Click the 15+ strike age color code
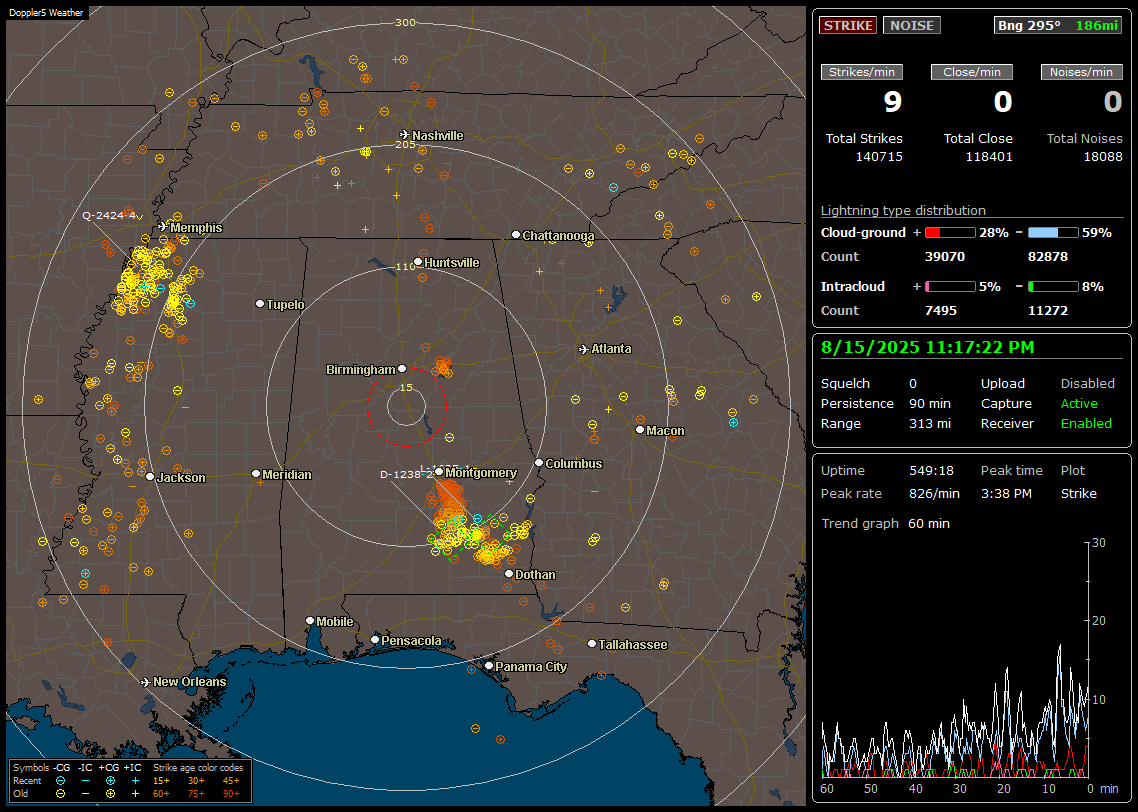1138x812 pixels. point(161,781)
